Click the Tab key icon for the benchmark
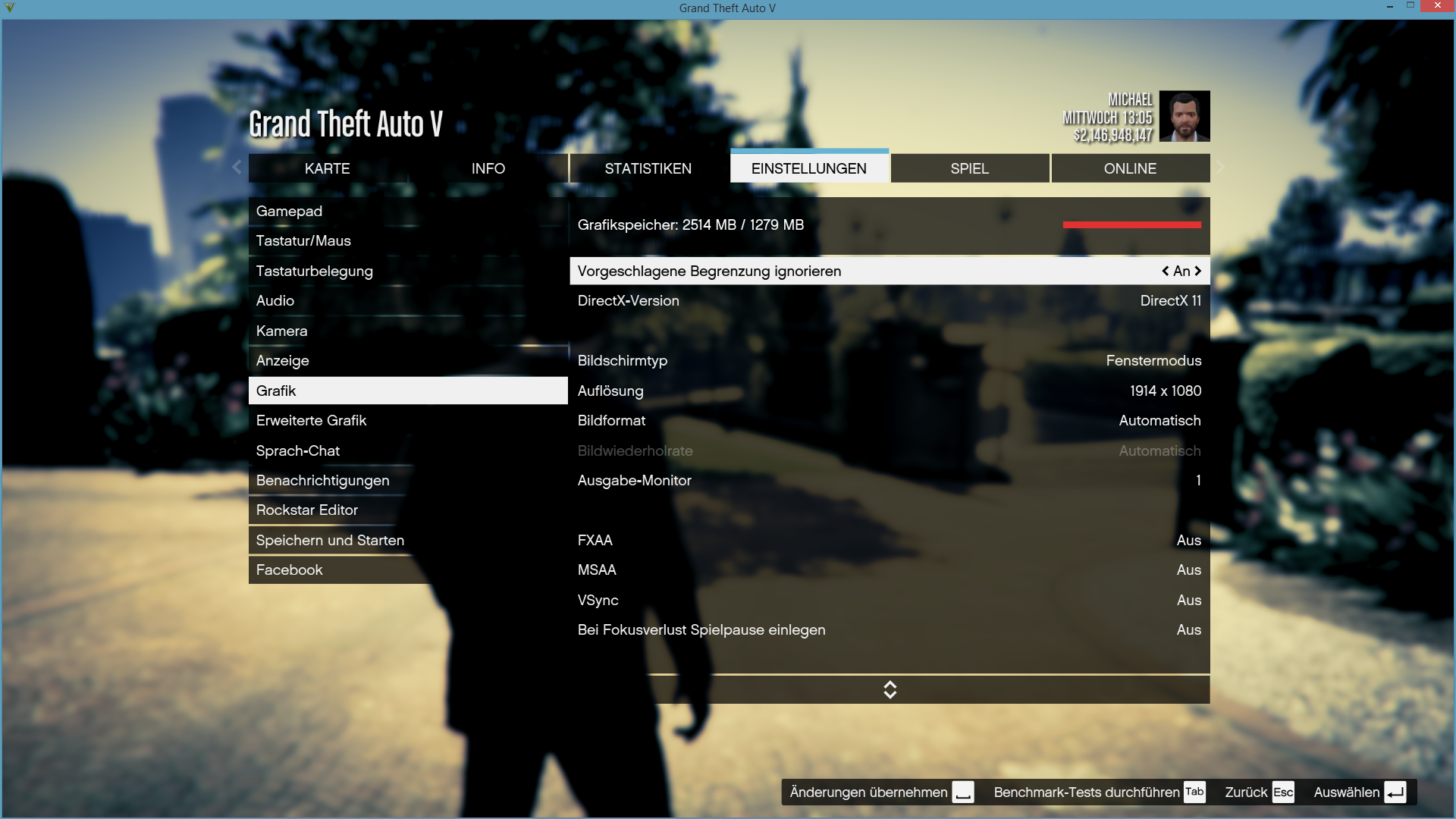The height and width of the screenshot is (819, 1456). pyautogui.click(x=1194, y=792)
